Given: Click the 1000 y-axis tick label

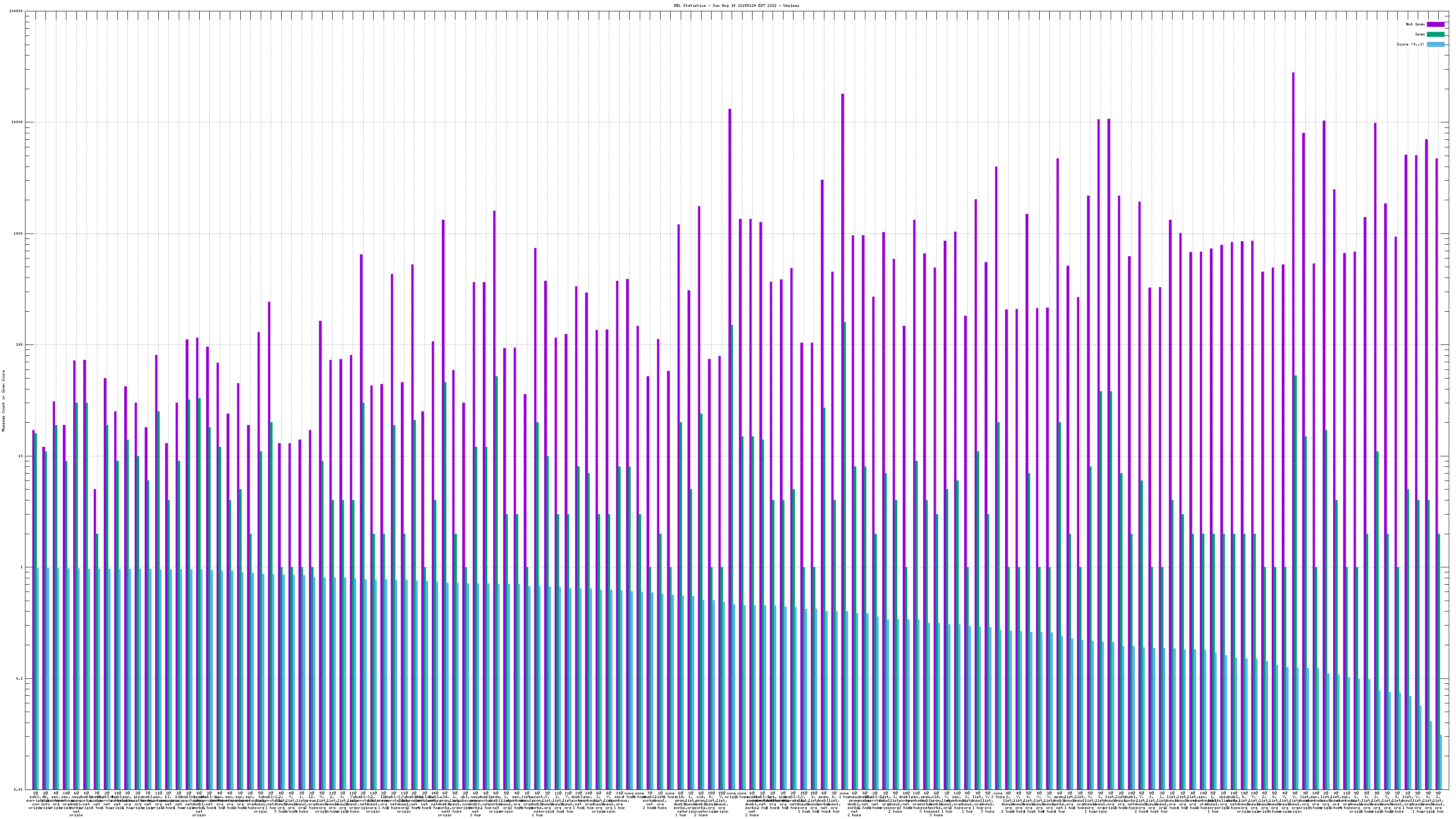Looking at the screenshot, I should pyautogui.click(x=19, y=233).
